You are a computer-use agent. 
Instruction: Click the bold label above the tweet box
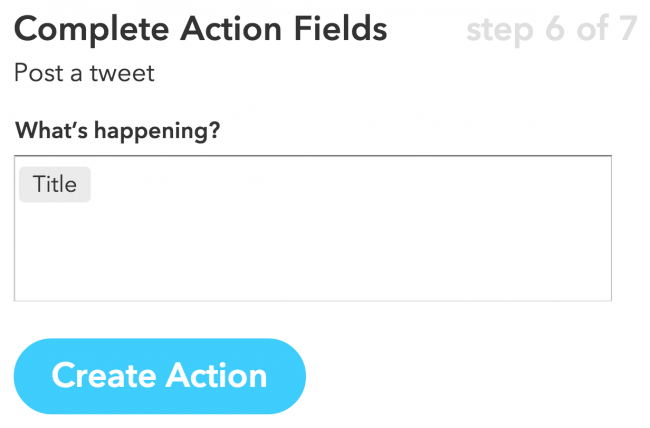point(117,131)
